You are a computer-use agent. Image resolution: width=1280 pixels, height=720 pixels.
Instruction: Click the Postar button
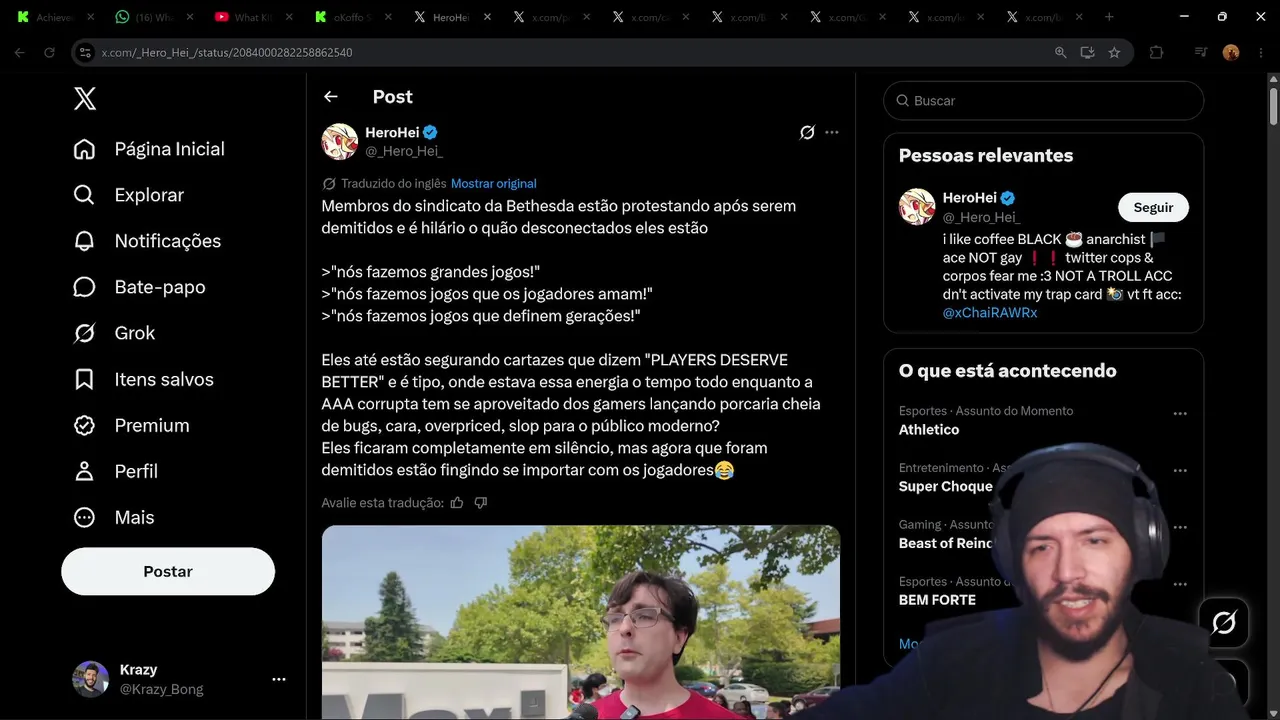coord(168,571)
